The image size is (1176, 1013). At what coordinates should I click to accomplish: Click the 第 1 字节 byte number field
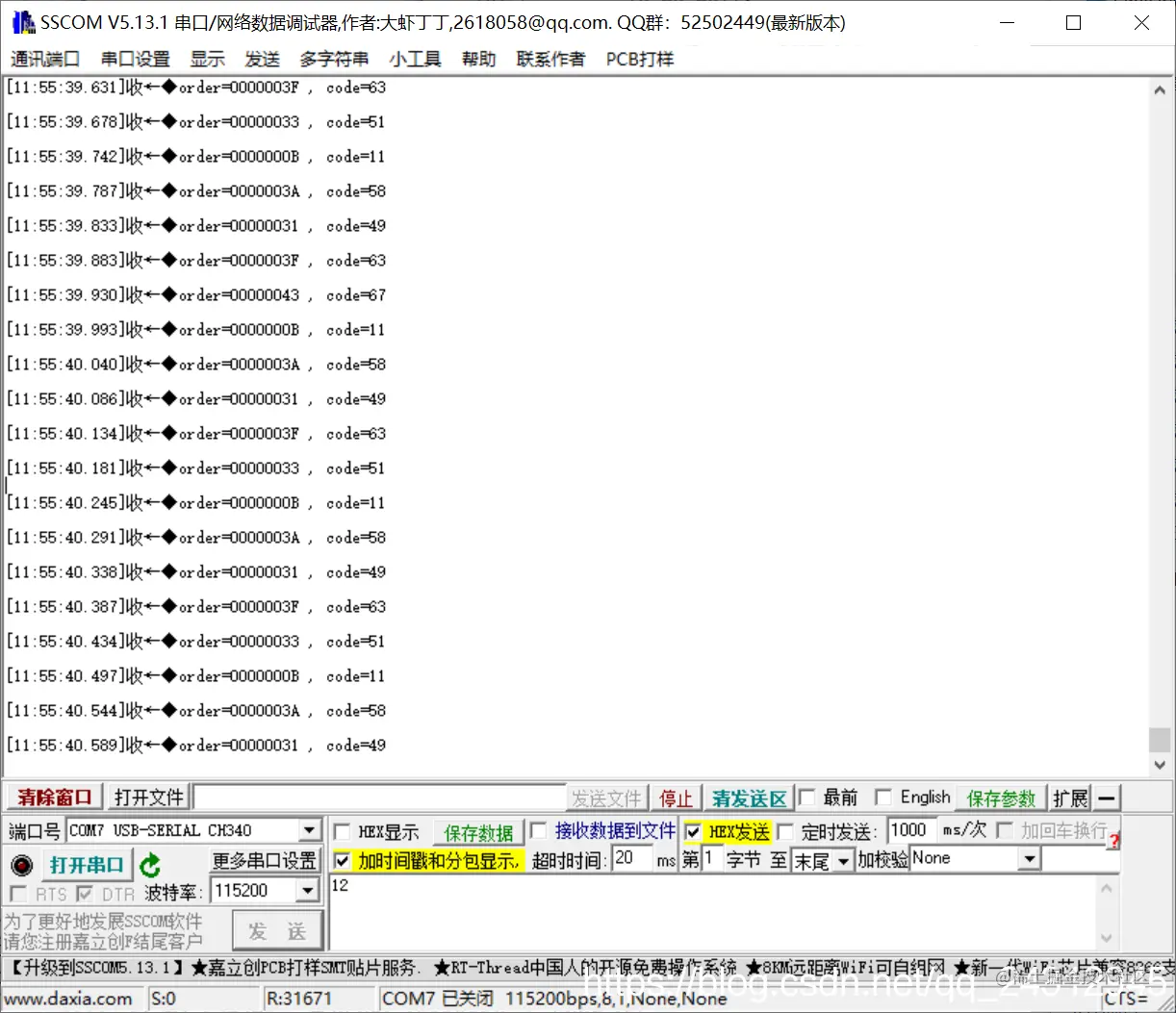click(712, 858)
